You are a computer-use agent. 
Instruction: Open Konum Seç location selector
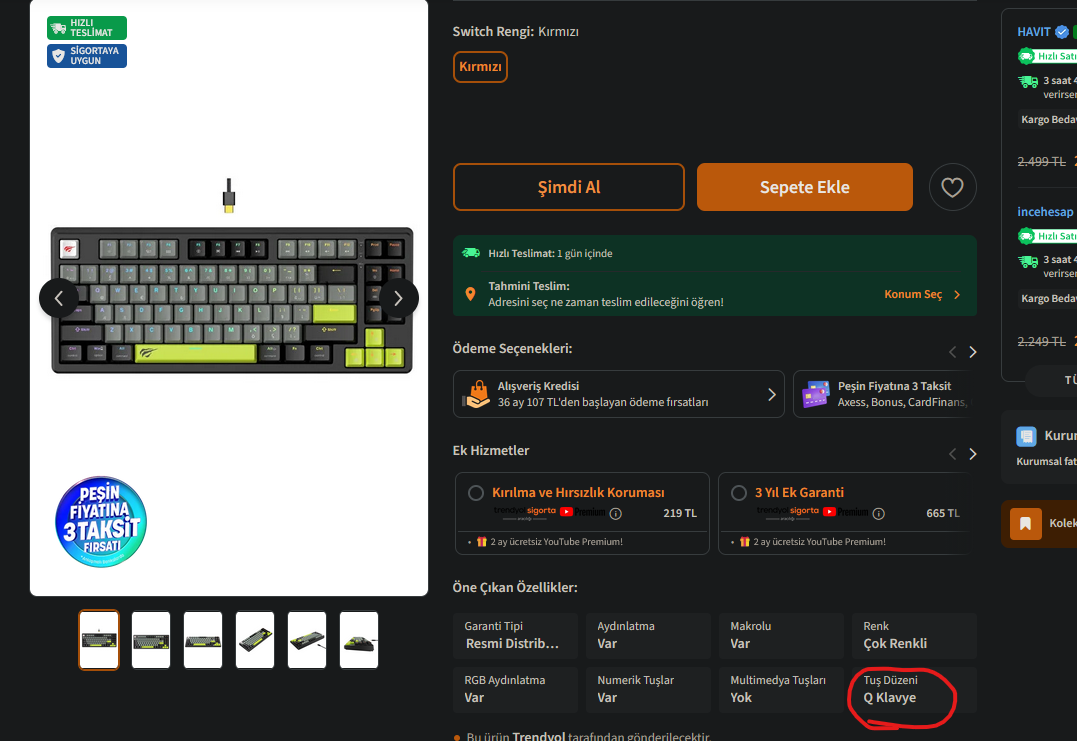click(922, 294)
